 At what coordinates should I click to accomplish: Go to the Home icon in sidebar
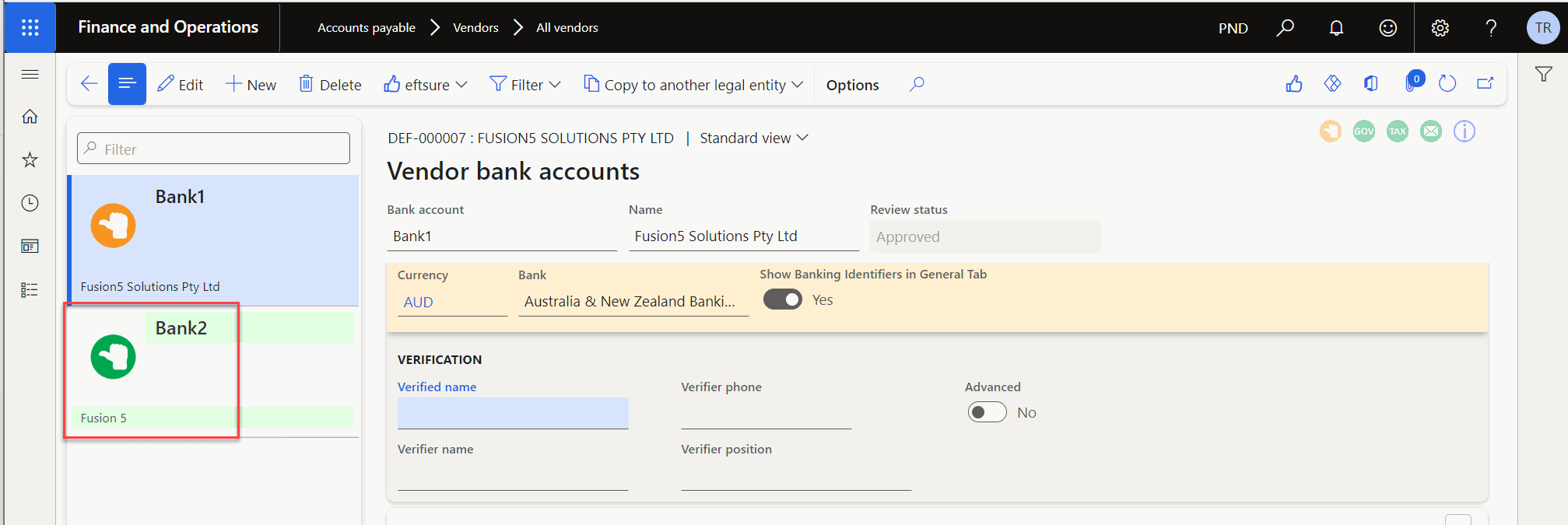coord(30,117)
